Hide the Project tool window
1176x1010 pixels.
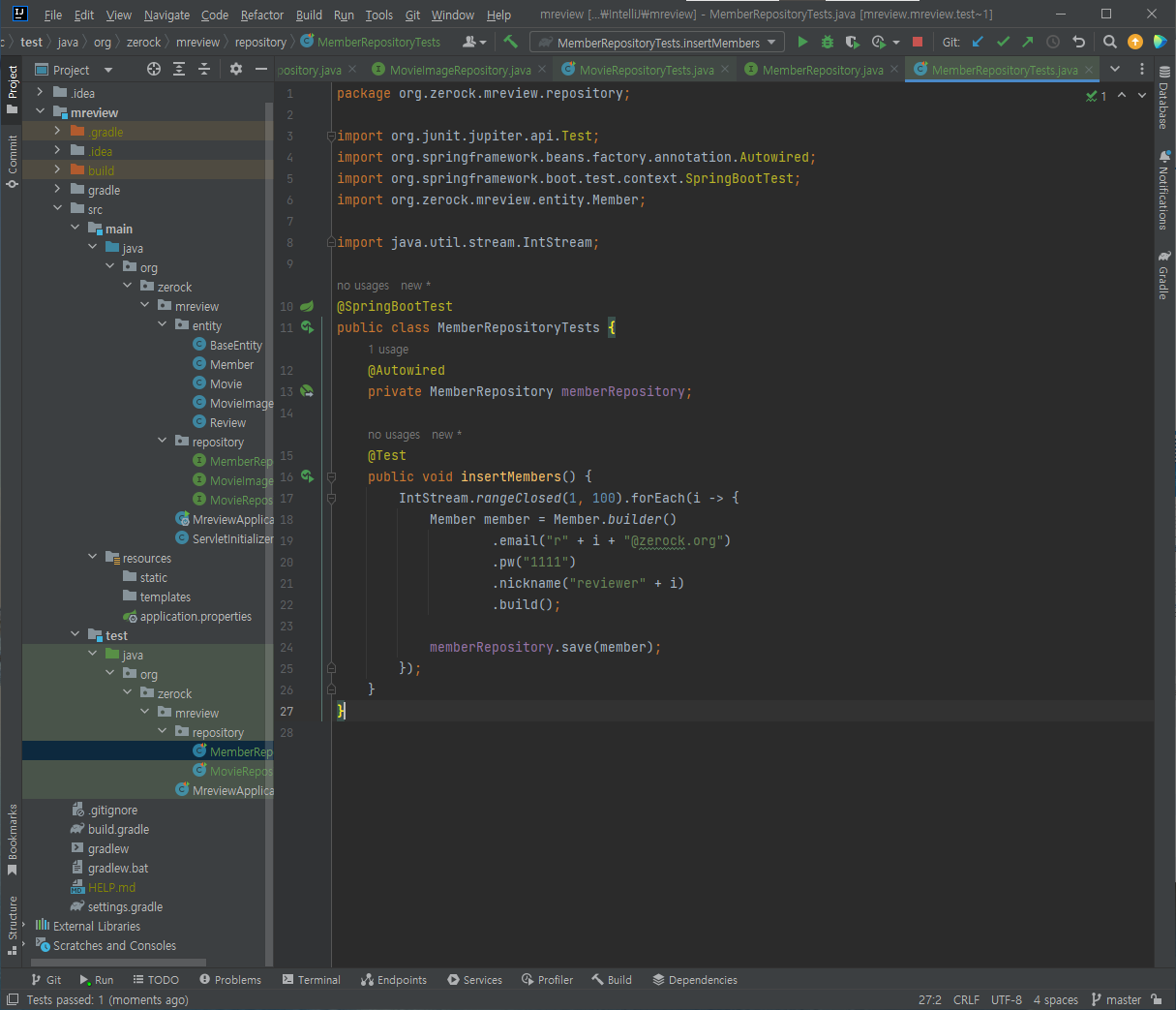point(261,70)
